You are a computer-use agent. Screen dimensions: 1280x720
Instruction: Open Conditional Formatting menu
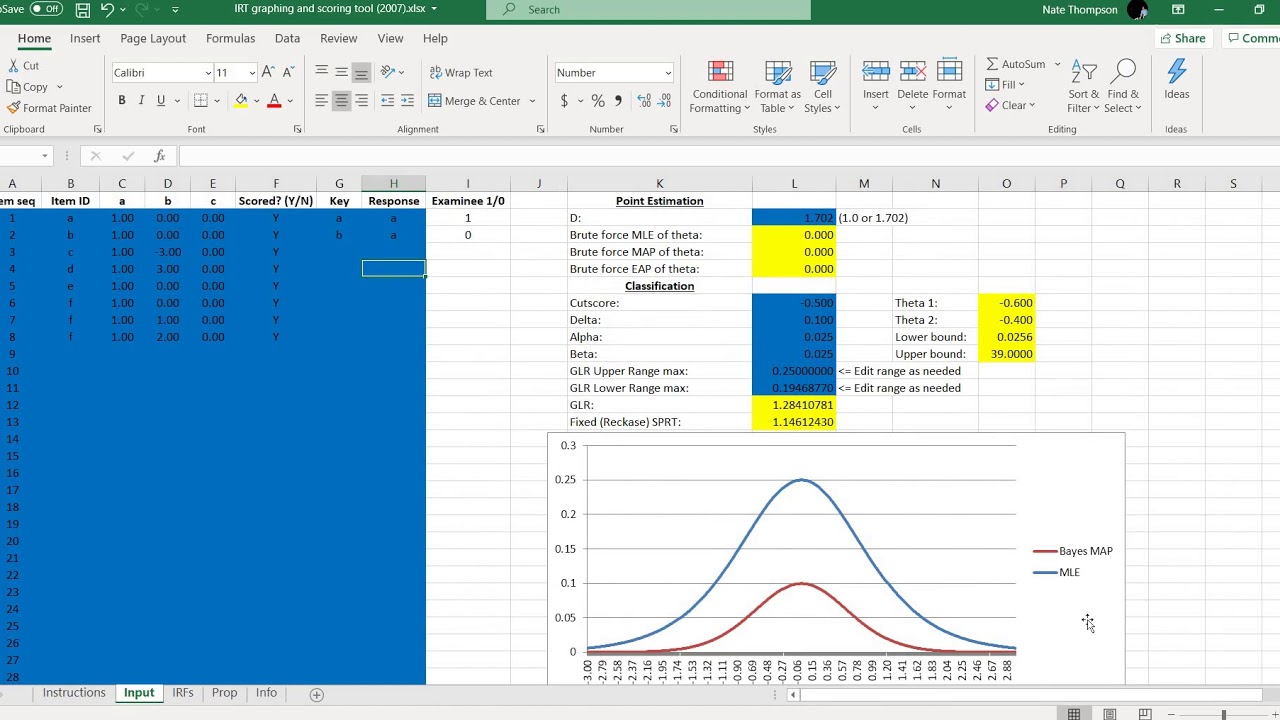point(719,87)
